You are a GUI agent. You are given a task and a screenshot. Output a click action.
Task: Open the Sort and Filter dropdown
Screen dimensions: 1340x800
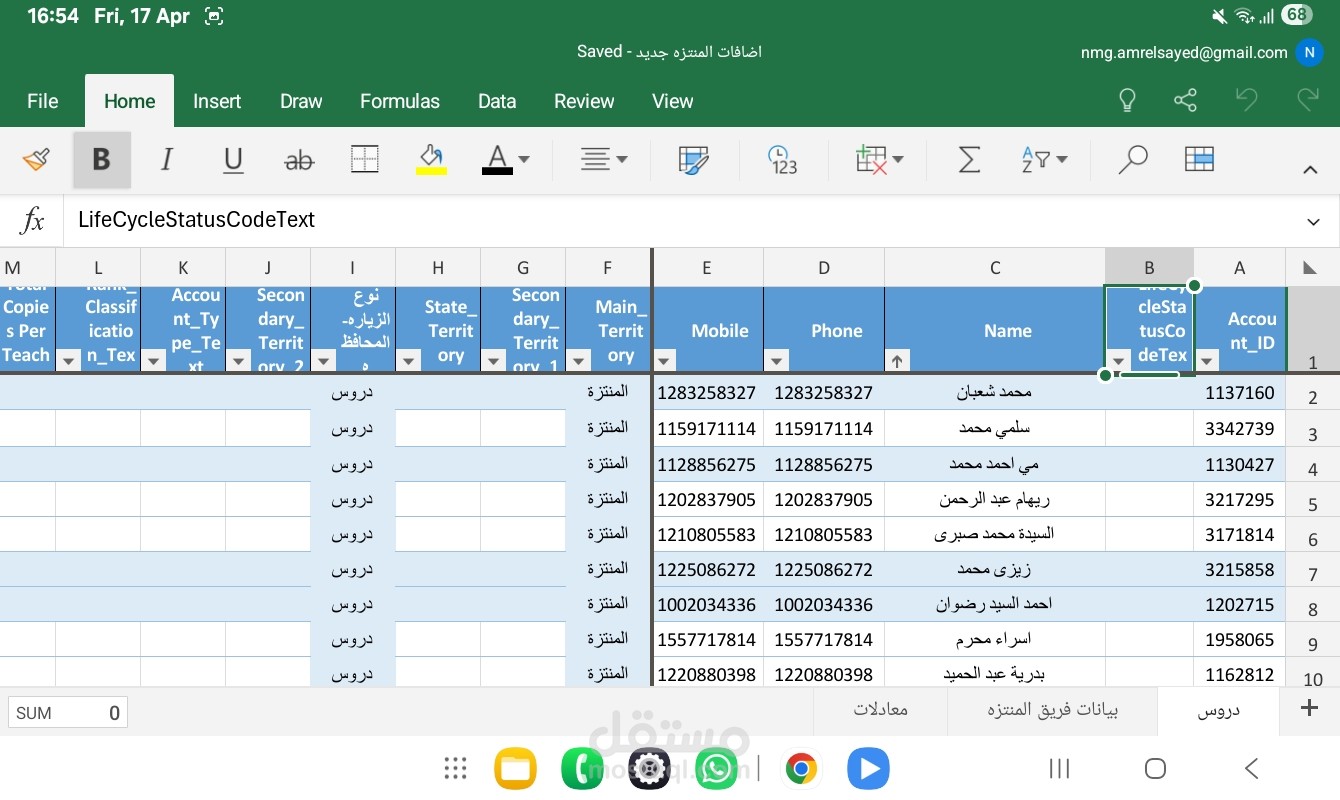(1044, 160)
